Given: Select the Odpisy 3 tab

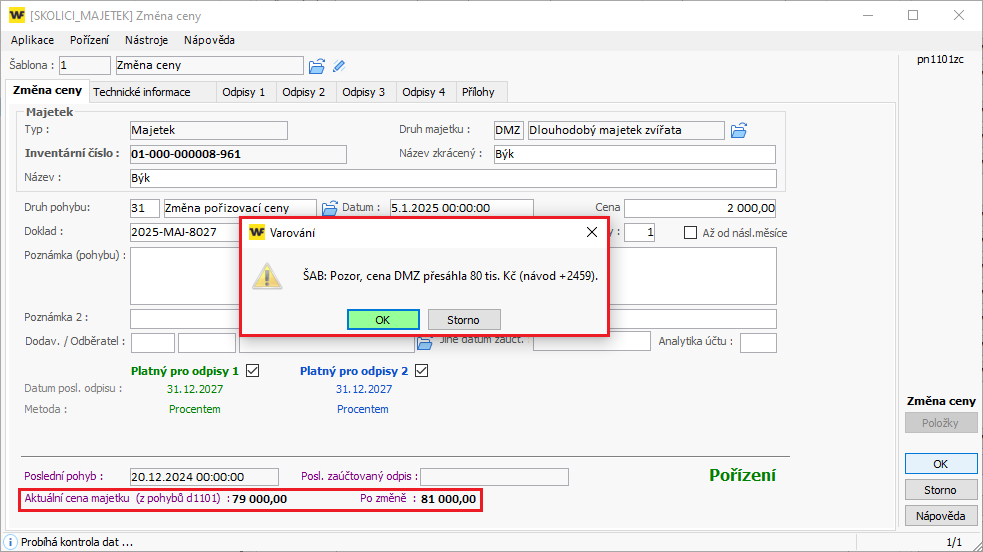Looking at the screenshot, I should point(363,92).
